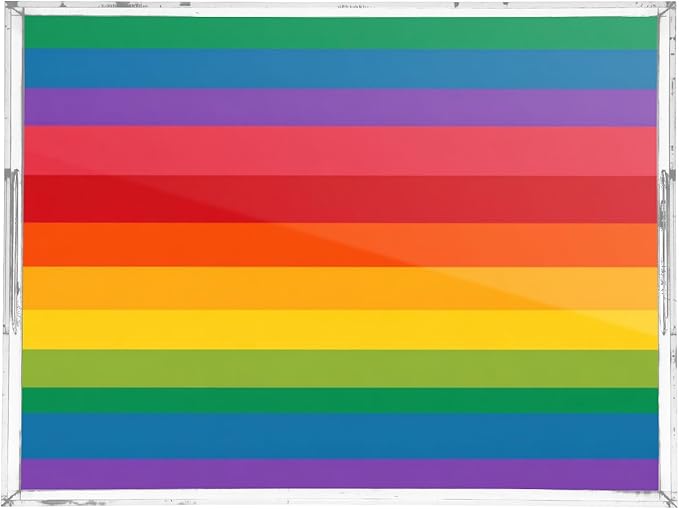Click the left metal tray handle
679x509 pixels.
[x=13, y=251]
